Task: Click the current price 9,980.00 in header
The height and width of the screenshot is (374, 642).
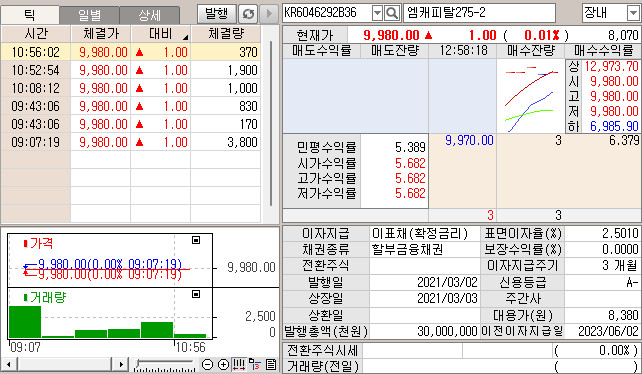Action: click(x=391, y=35)
